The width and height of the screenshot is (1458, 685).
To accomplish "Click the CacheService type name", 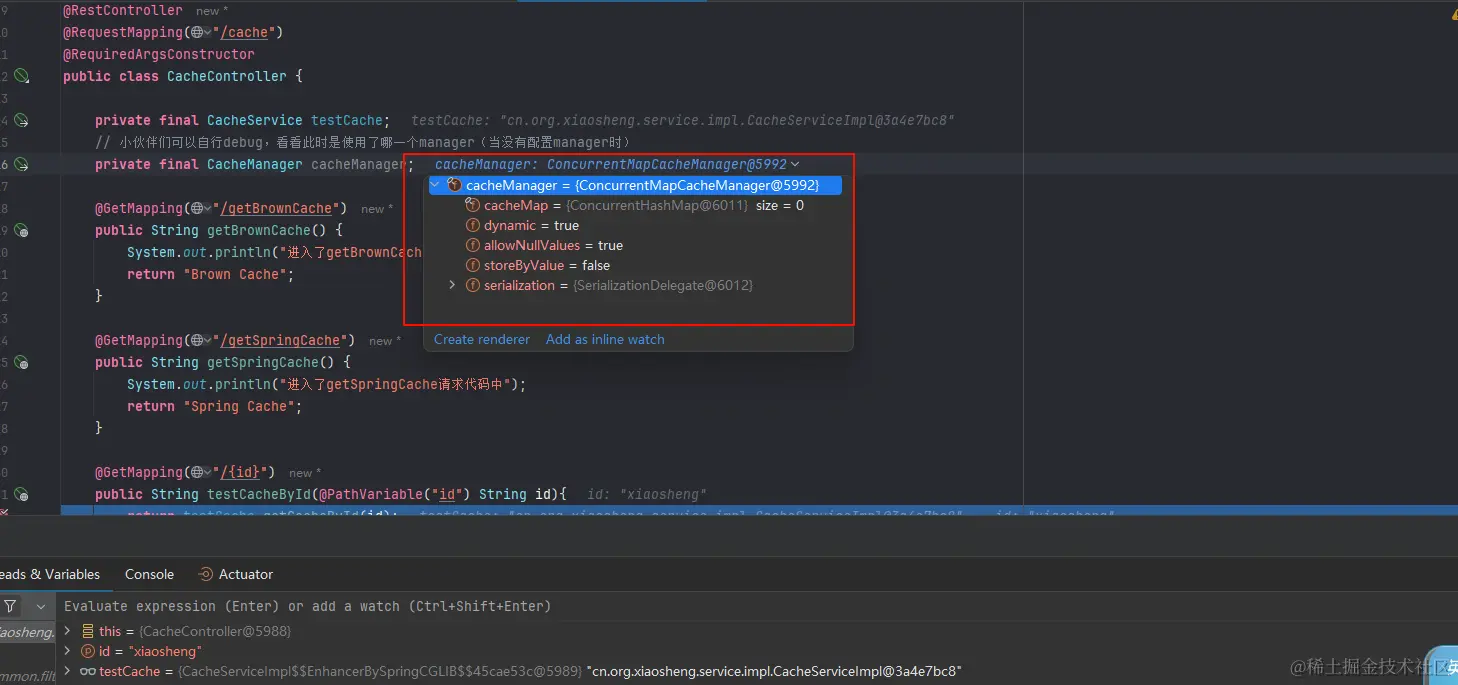I will pos(255,120).
